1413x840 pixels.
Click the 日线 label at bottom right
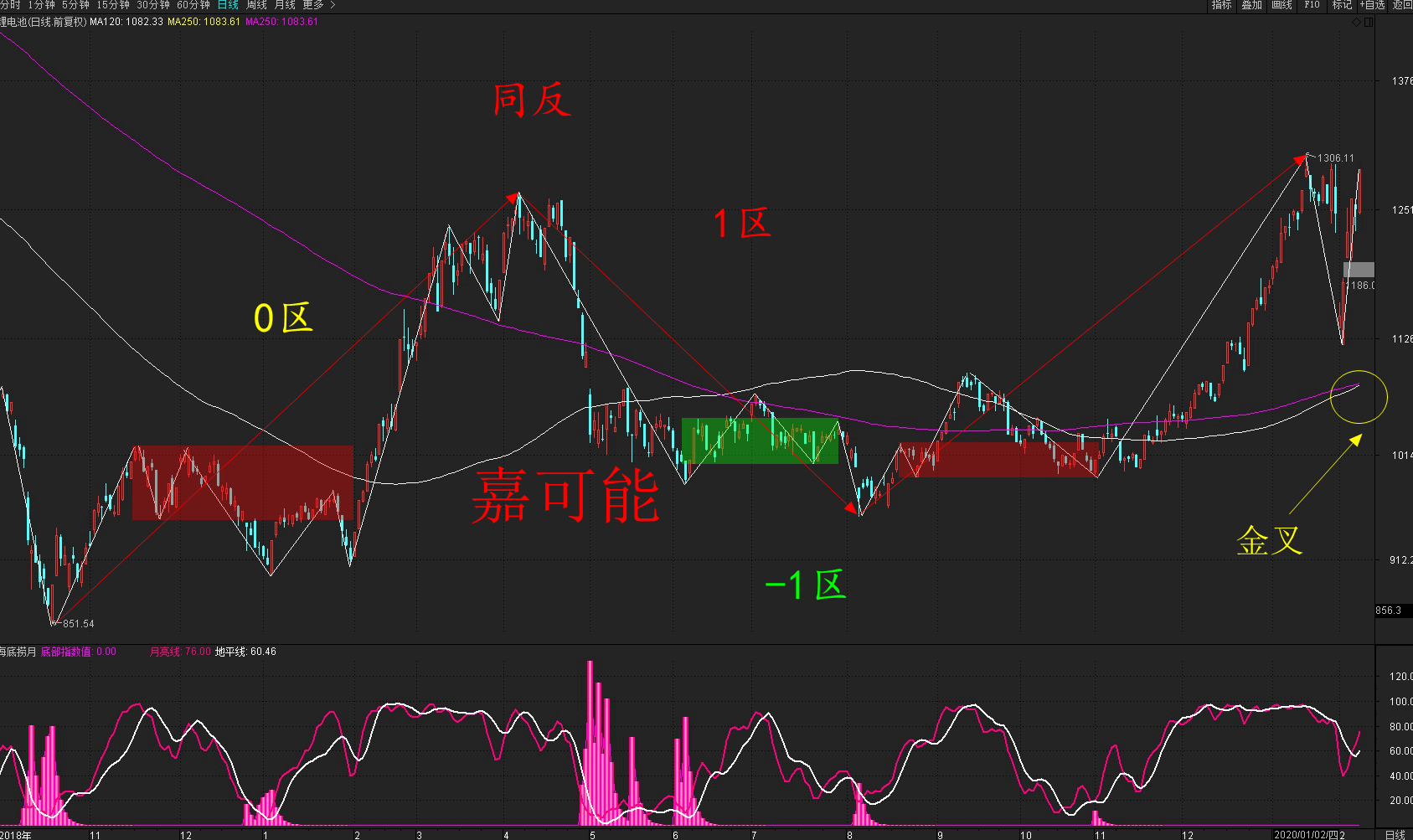[x=1395, y=835]
